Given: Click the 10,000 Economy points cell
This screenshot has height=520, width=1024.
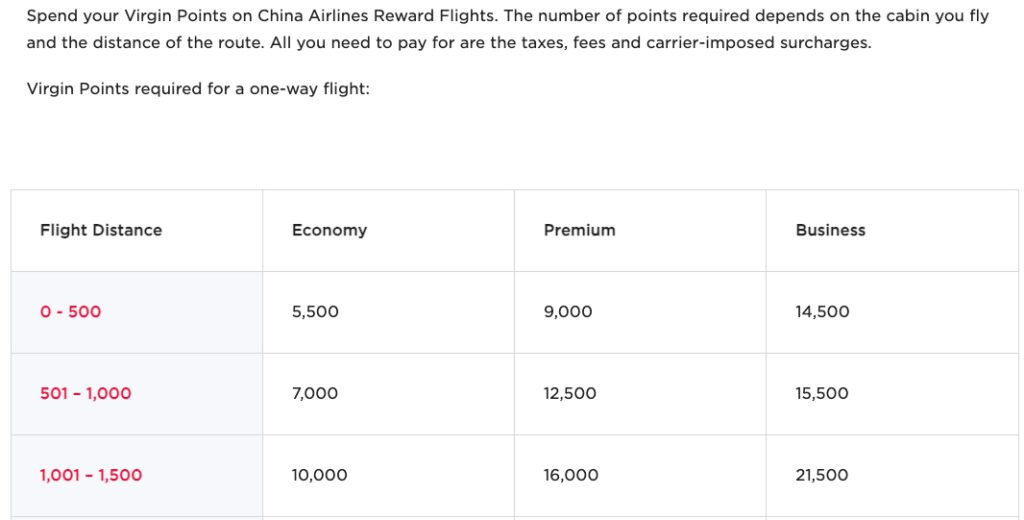Looking at the screenshot, I should [320, 476].
